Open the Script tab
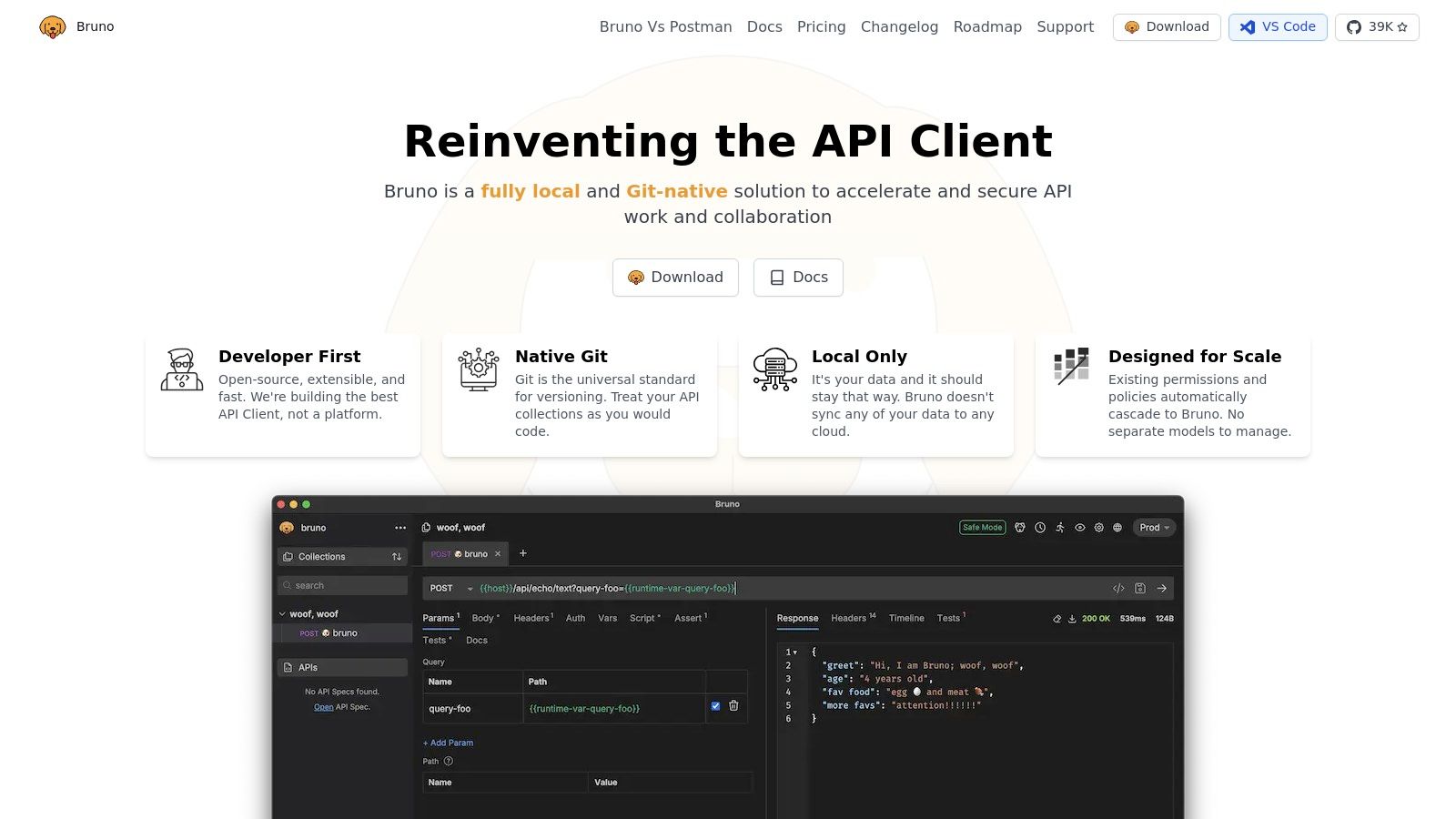Viewport: 1456px width, 819px height. pyautogui.click(x=645, y=619)
